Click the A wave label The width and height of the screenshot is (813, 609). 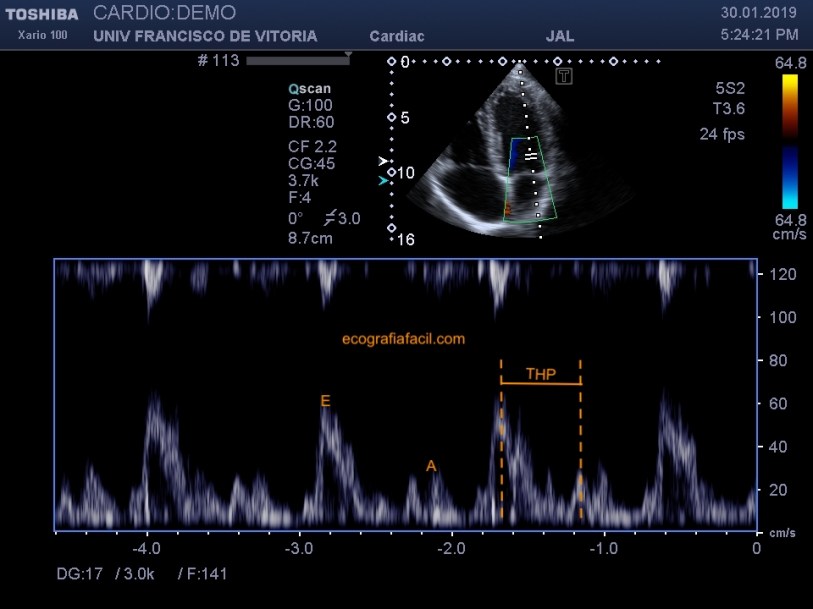coord(431,466)
